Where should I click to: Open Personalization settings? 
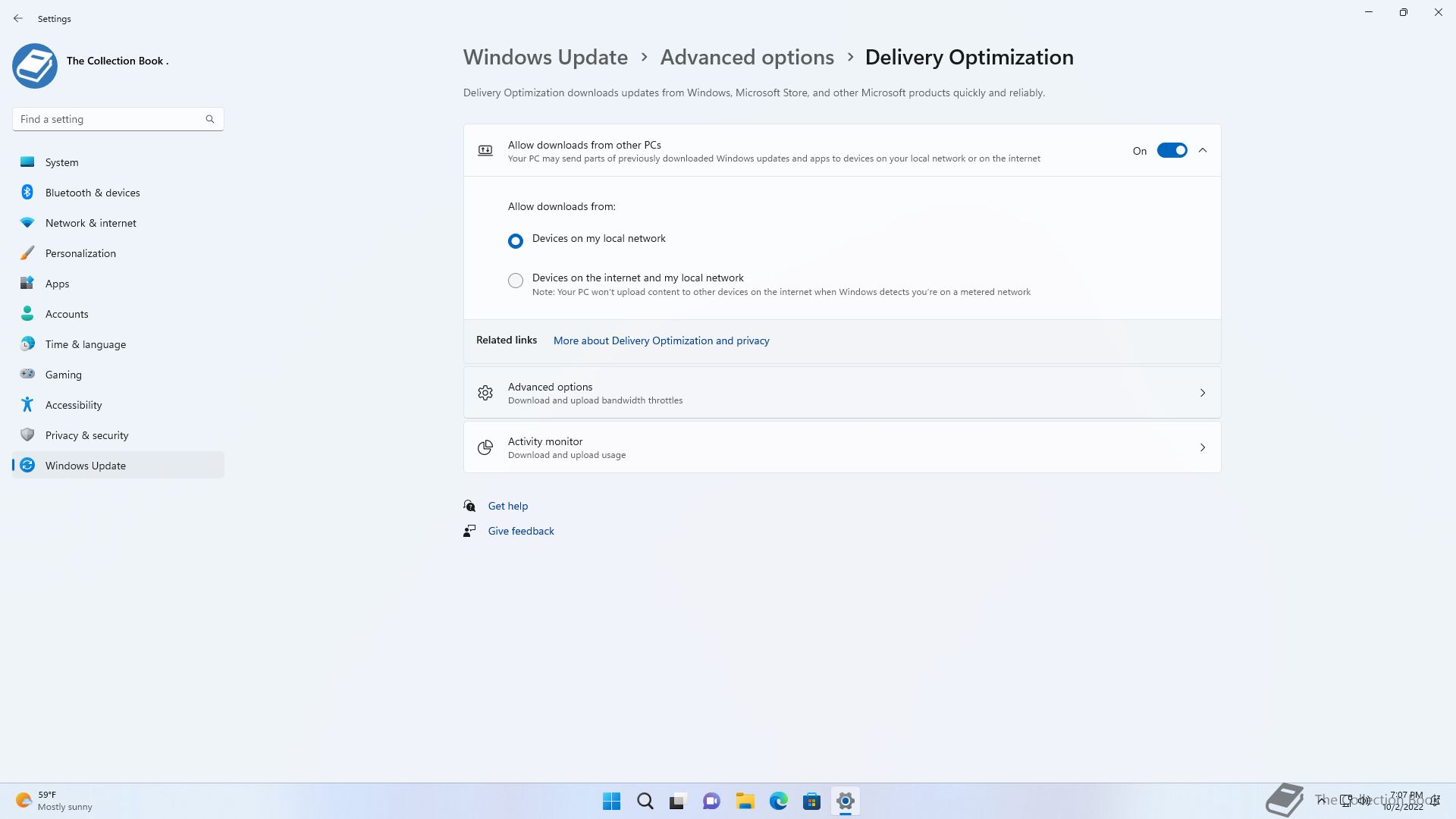point(118,253)
